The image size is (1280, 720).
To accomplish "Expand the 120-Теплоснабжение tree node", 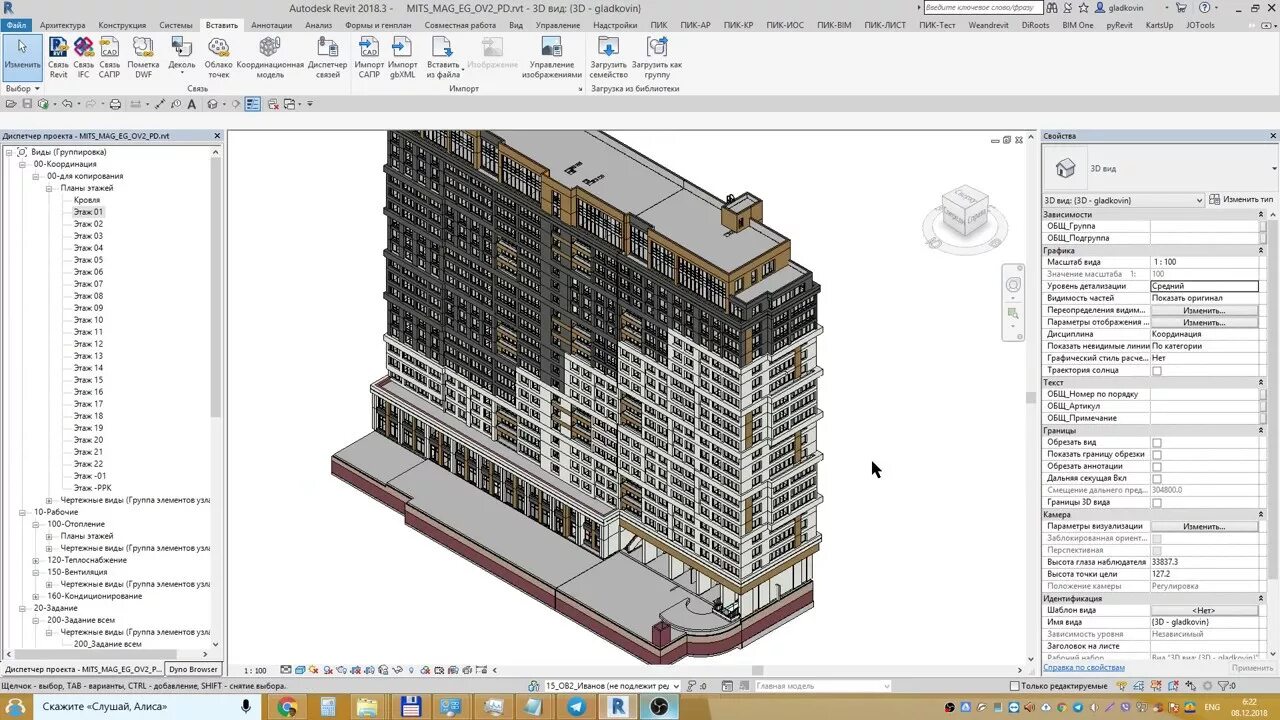I will pos(36,560).
